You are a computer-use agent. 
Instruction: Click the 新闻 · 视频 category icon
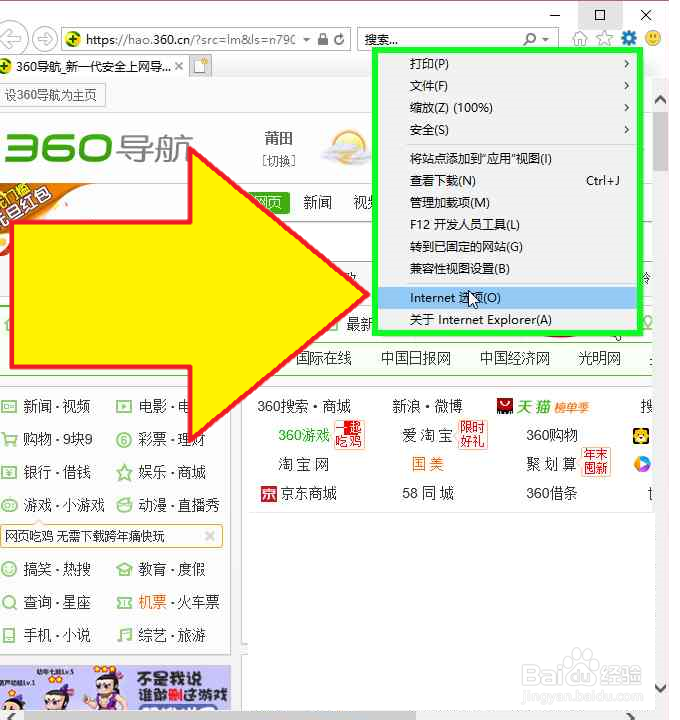click(9, 406)
